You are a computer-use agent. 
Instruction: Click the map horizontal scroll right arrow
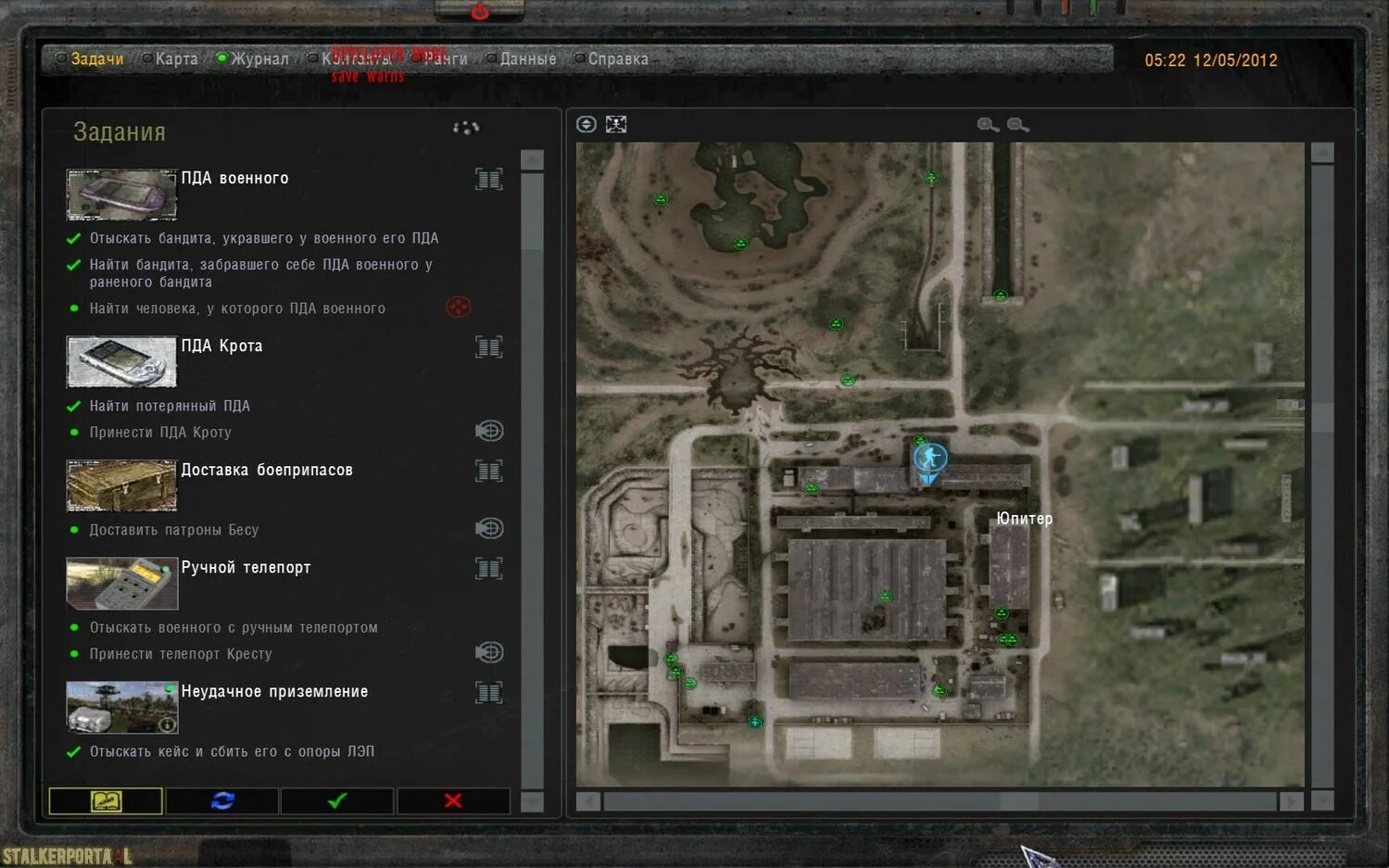tap(1291, 800)
